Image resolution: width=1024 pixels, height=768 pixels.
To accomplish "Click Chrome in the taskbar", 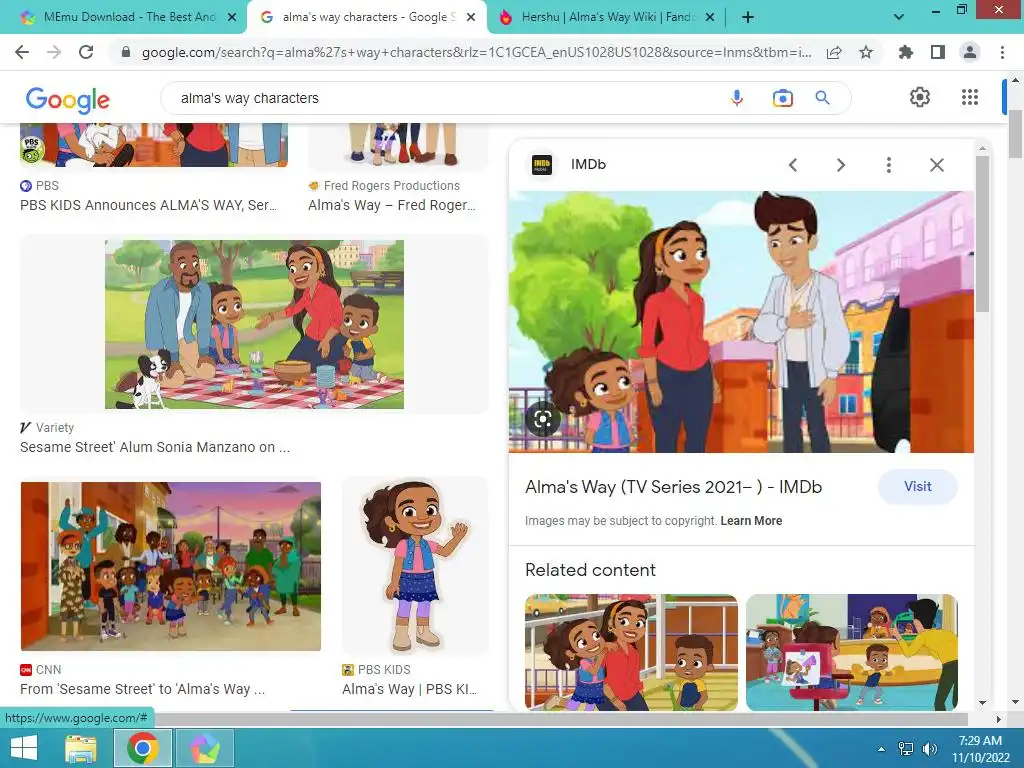I will coord(143,748).
